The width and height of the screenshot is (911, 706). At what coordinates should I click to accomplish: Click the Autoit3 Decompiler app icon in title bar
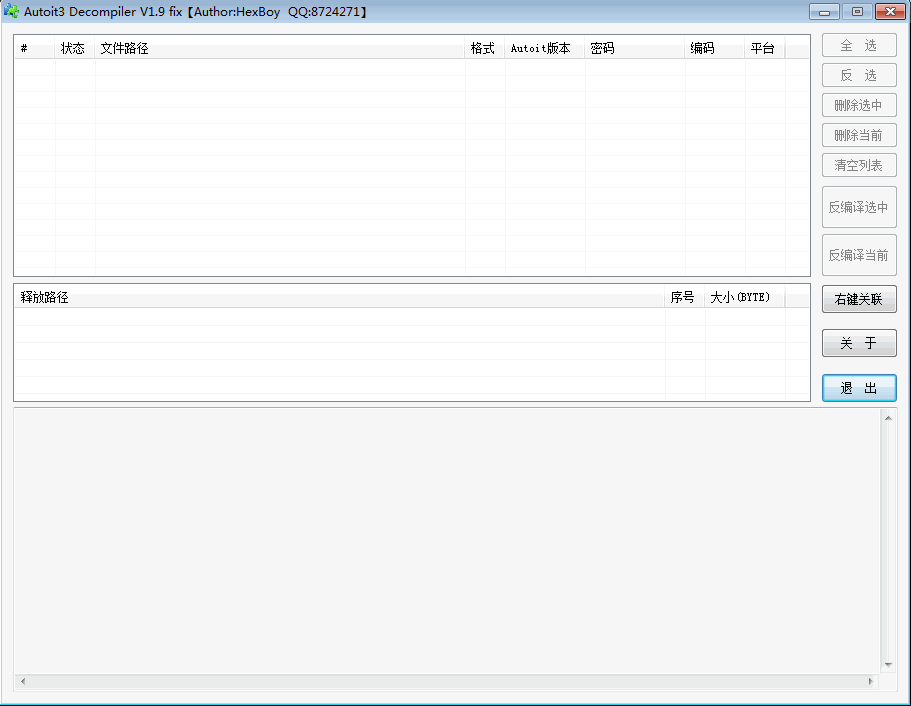tap(11, 11)
